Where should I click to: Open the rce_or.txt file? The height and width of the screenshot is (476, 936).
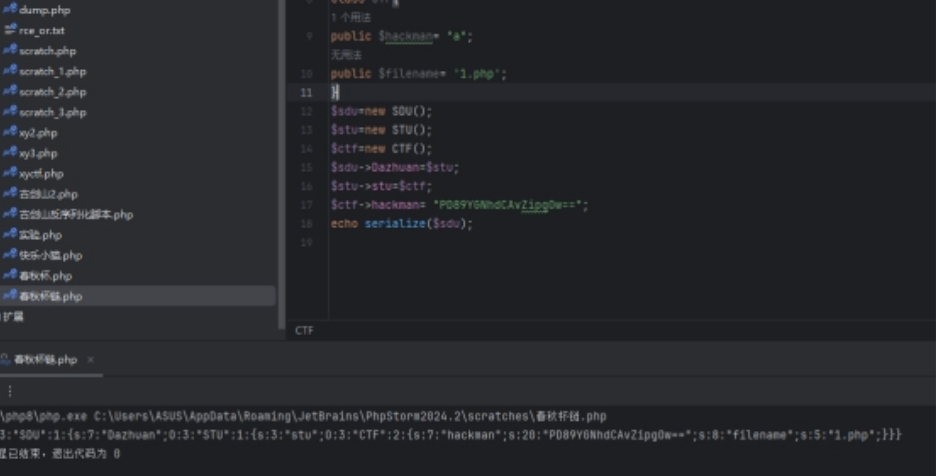41,31
